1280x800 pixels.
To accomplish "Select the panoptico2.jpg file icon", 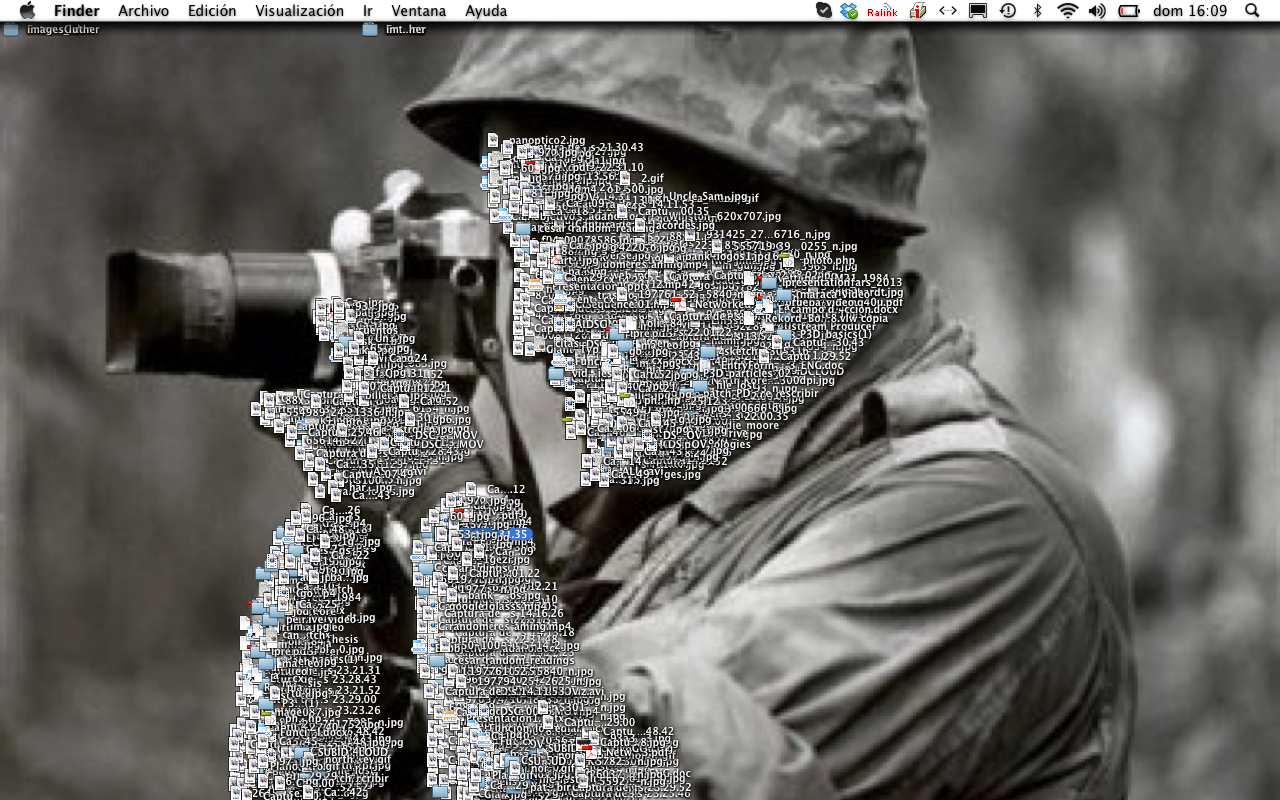I will point(495,138).
